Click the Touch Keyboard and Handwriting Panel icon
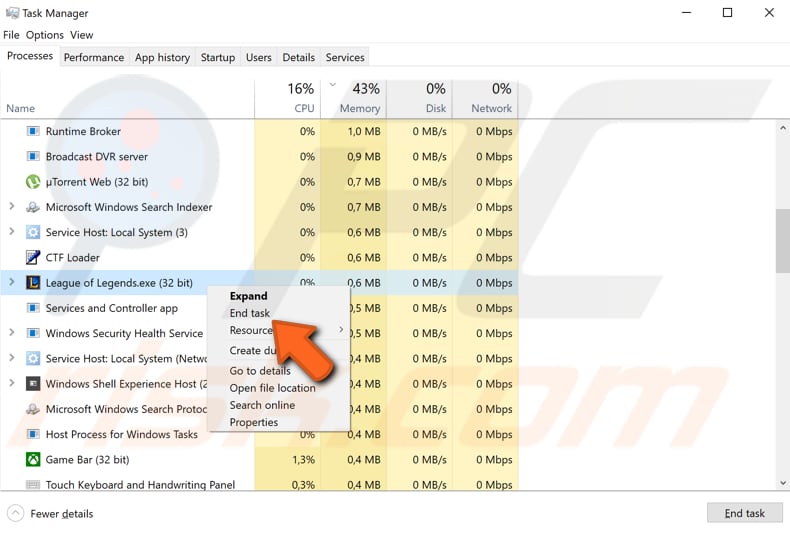790x534 pixels. (x=33, y=485)
